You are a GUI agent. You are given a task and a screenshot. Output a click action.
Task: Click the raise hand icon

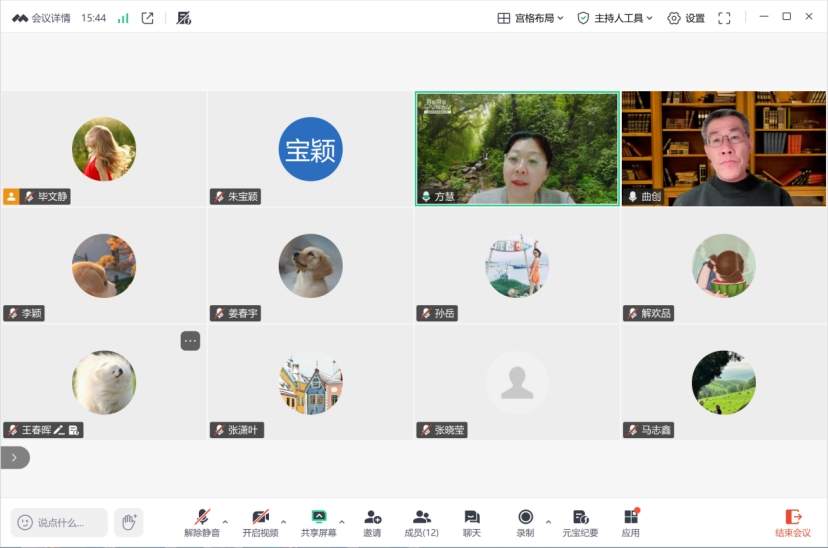pos(128,522)
